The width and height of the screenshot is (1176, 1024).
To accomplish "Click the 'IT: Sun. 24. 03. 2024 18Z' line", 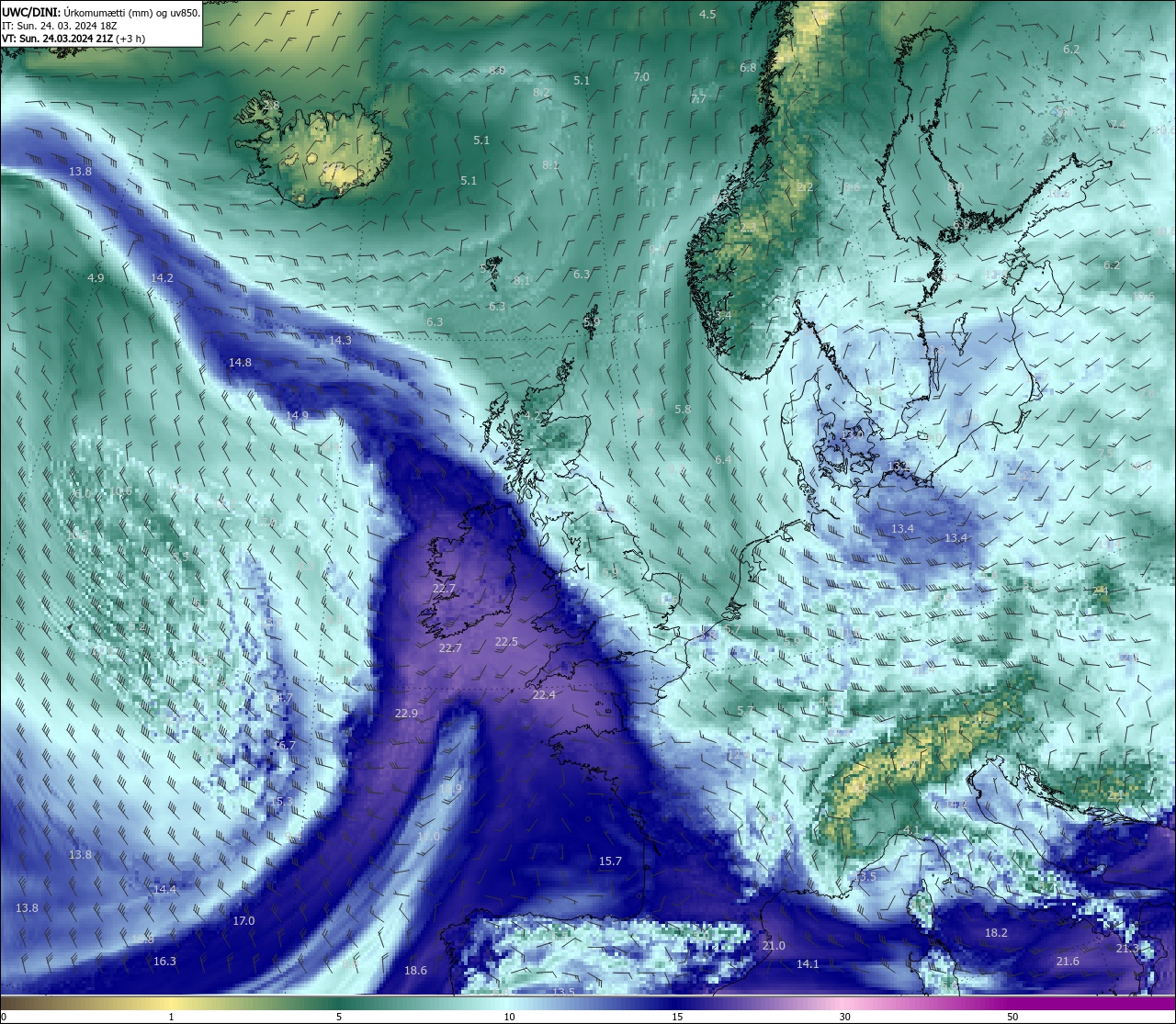I will [x=59, y=26].
